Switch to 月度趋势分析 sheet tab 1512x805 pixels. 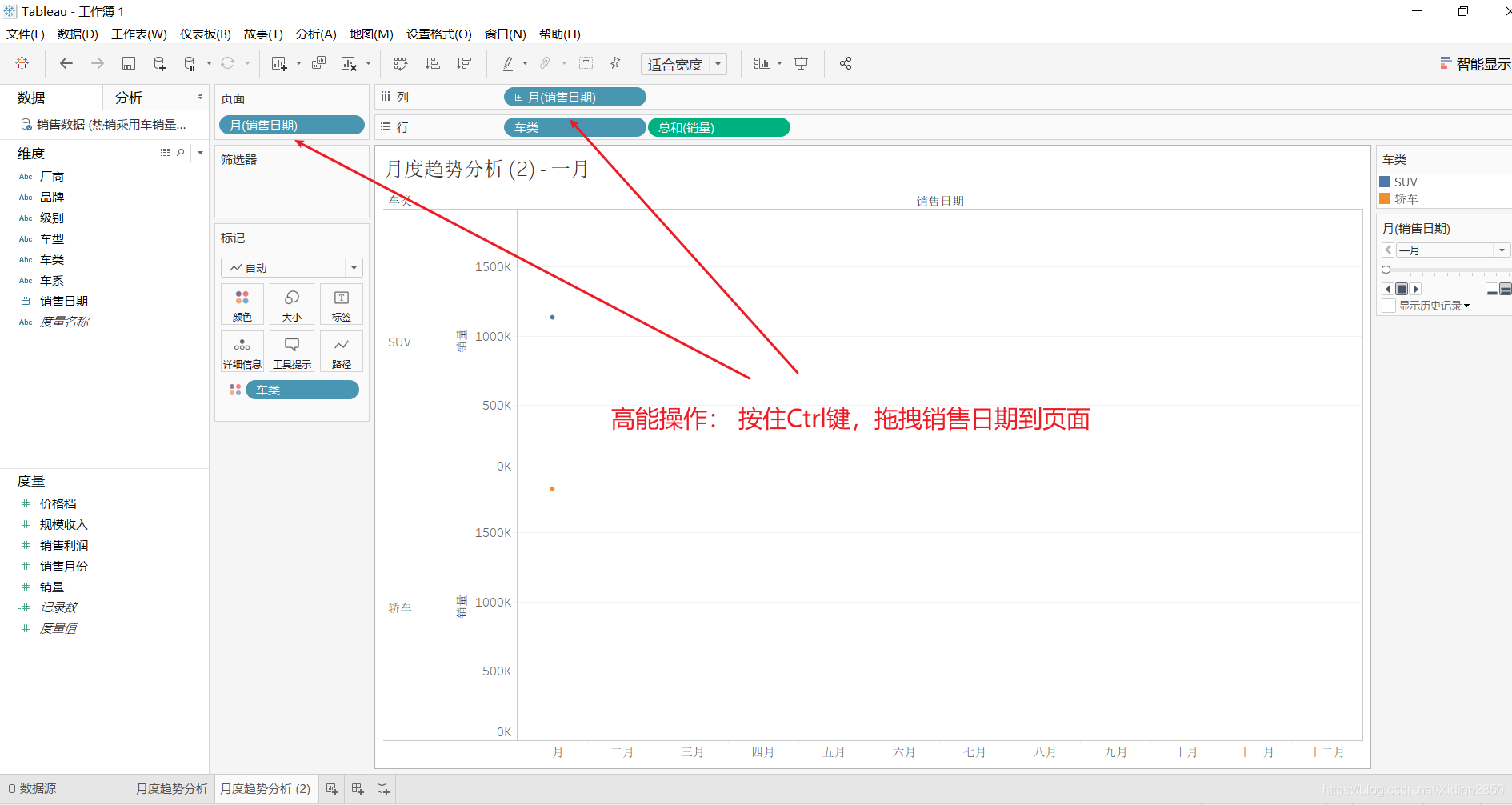172,789
